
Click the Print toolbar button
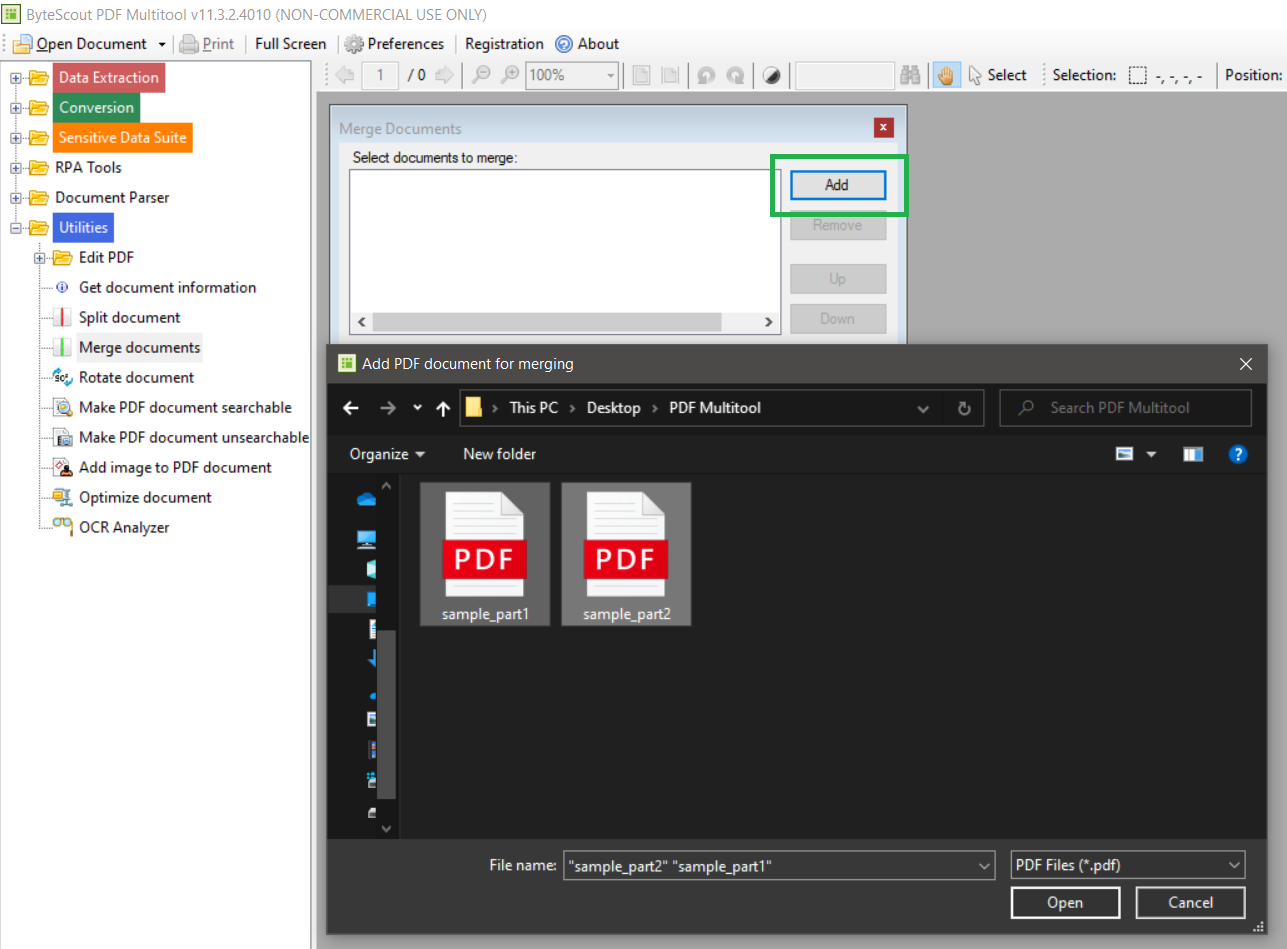pos(207,44)
